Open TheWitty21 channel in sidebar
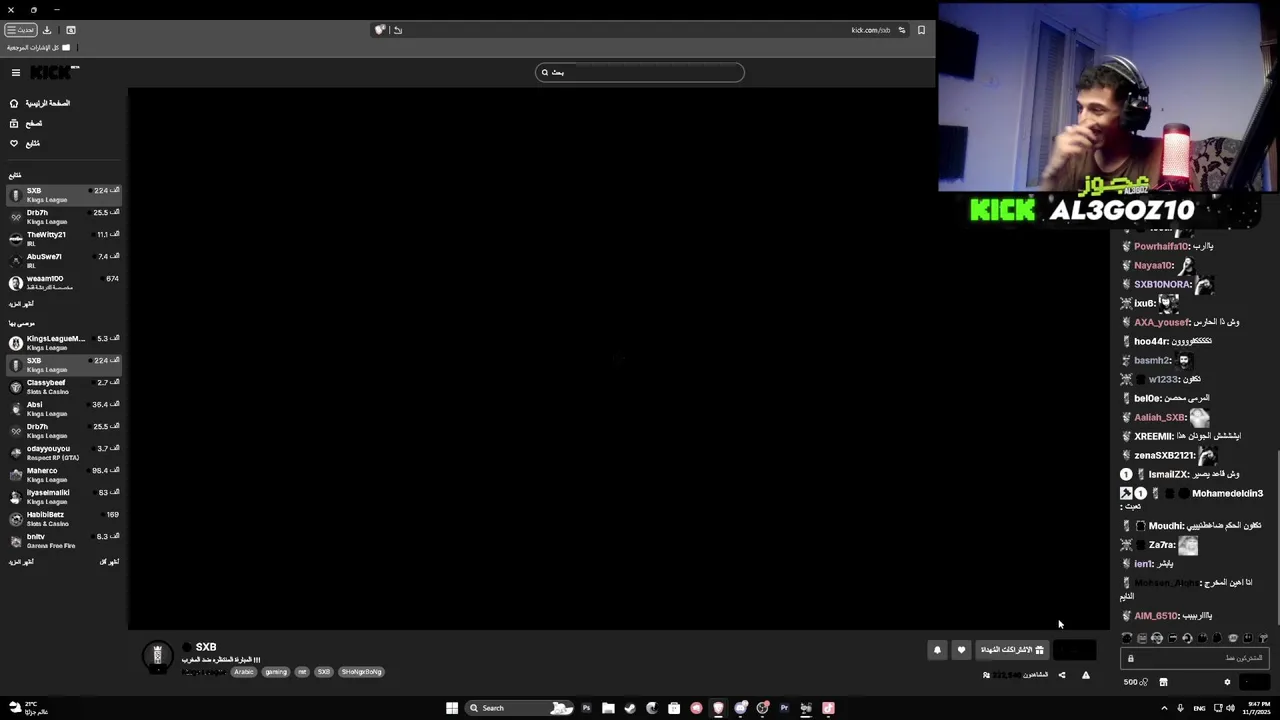Viewport: 1280px width, 720px height. pos(64,239)
